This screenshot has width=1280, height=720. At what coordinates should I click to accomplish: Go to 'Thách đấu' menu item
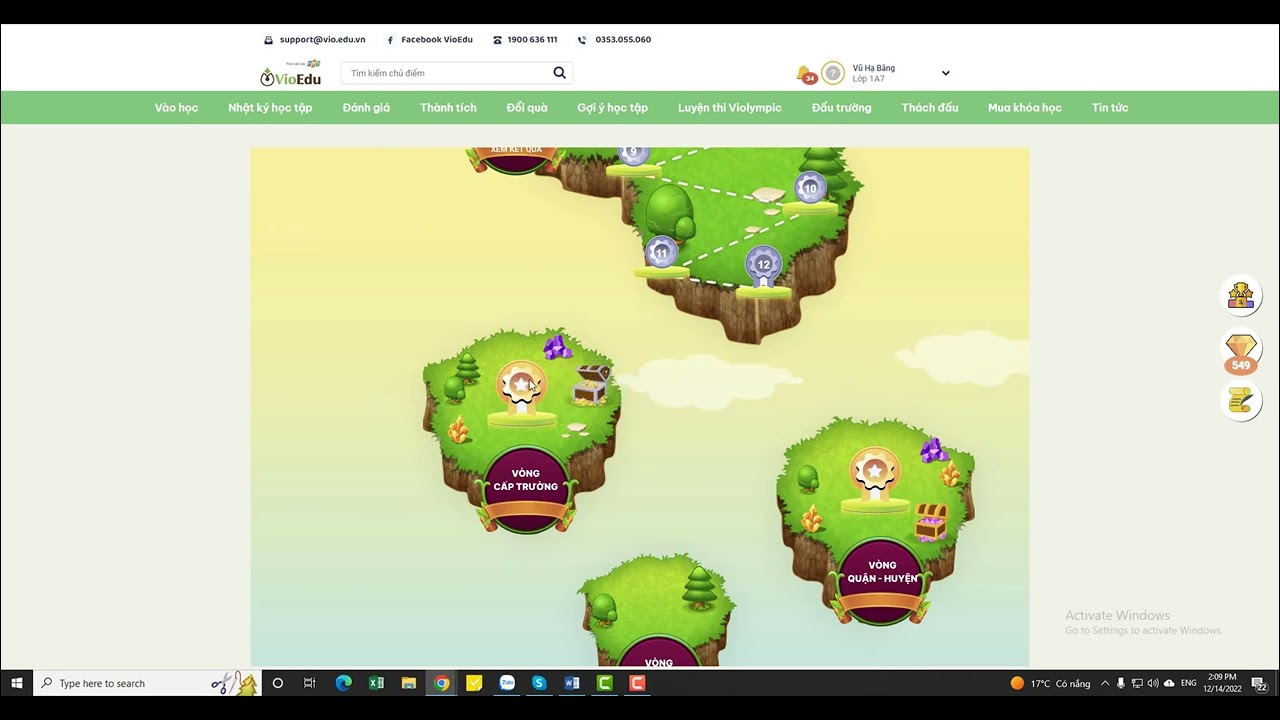(930, 108)
